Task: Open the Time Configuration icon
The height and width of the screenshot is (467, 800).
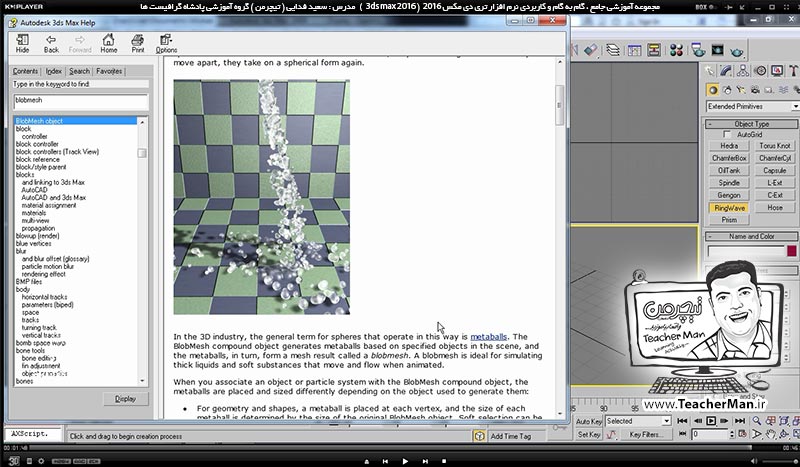Action: point(742,434)
